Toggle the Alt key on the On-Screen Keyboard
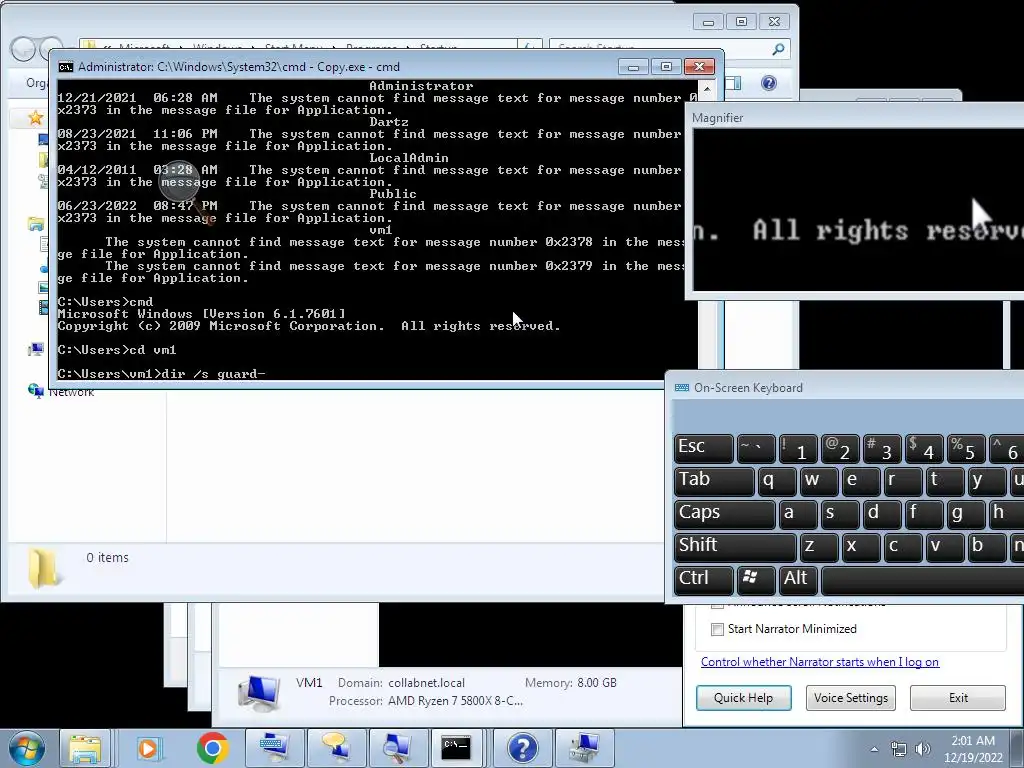 tap(797, 580)
